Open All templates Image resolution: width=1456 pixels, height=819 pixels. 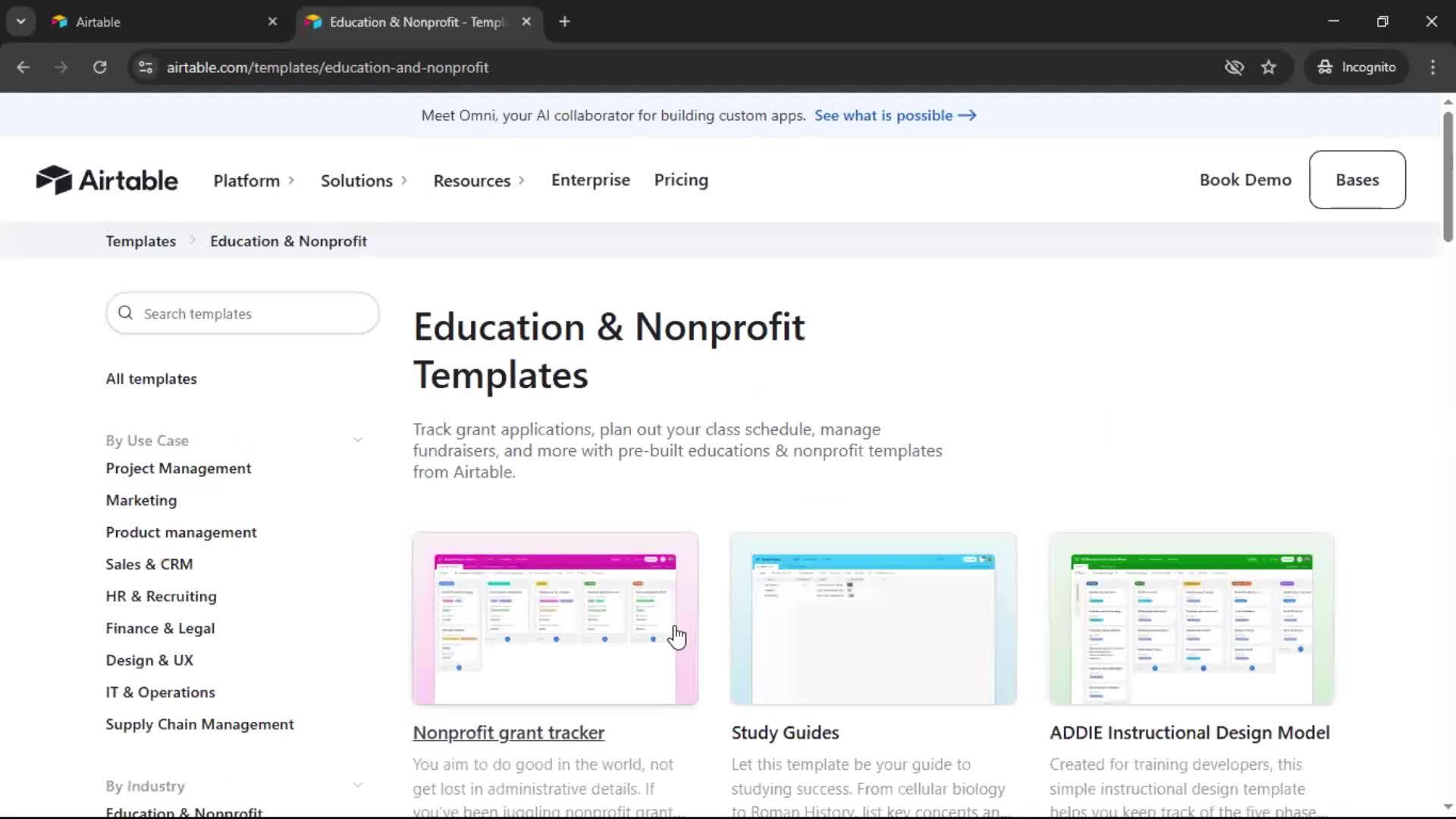[152, 378]
